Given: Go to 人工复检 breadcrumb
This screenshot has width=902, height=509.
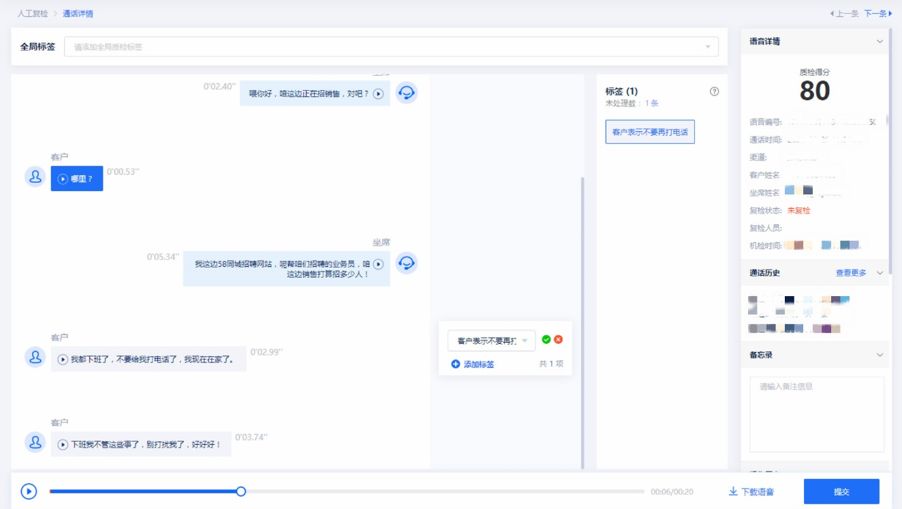Looking at the screenshot, I should [33, 14].
